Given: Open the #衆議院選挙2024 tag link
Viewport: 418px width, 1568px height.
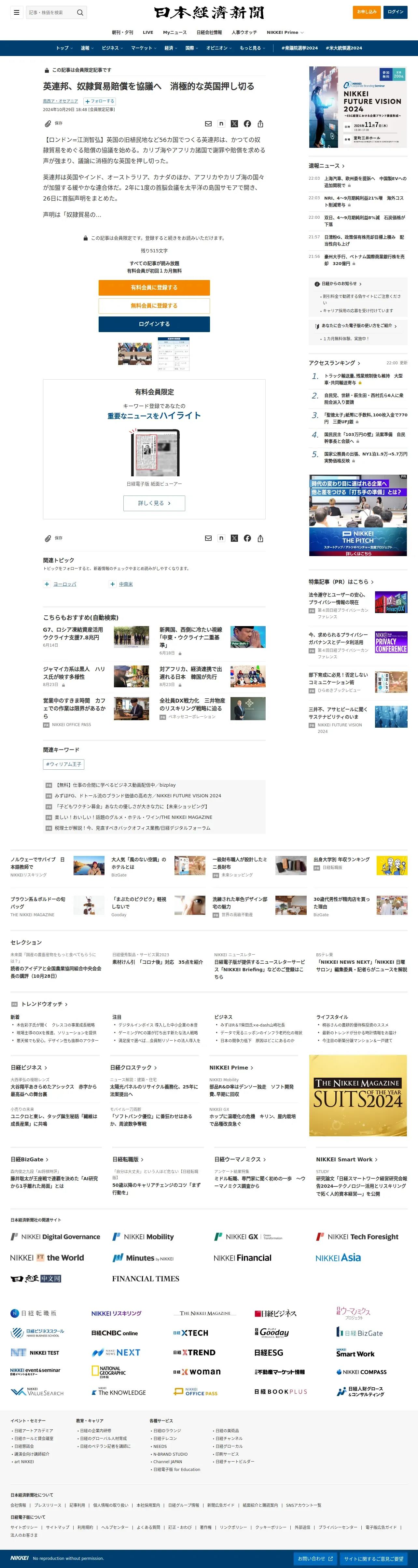Looking at the screenshot, I should (300, 48).
